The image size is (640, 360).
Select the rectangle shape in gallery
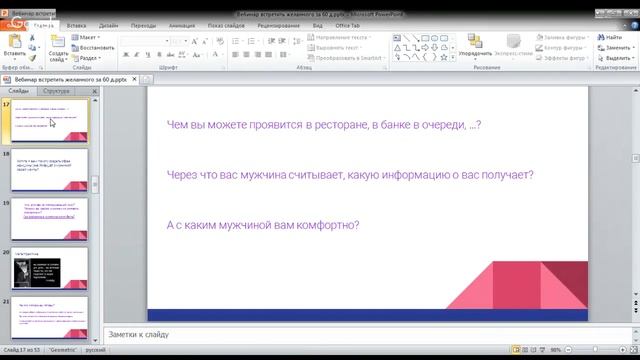425,38
